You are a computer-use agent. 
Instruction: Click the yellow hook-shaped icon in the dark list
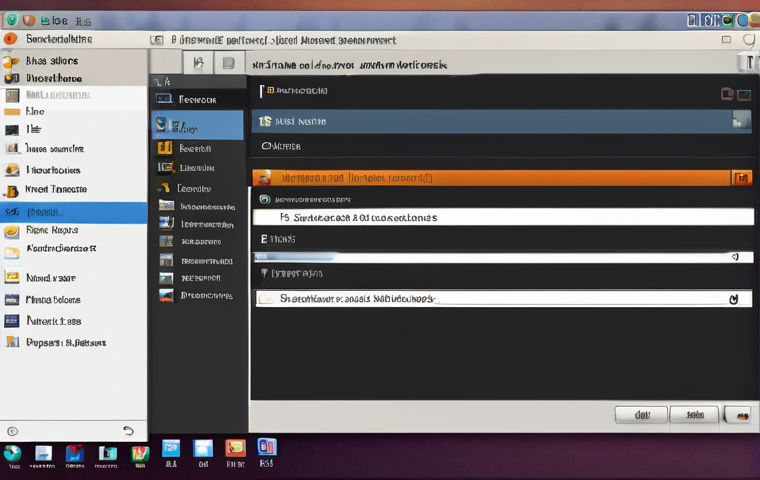pos(165,187)
